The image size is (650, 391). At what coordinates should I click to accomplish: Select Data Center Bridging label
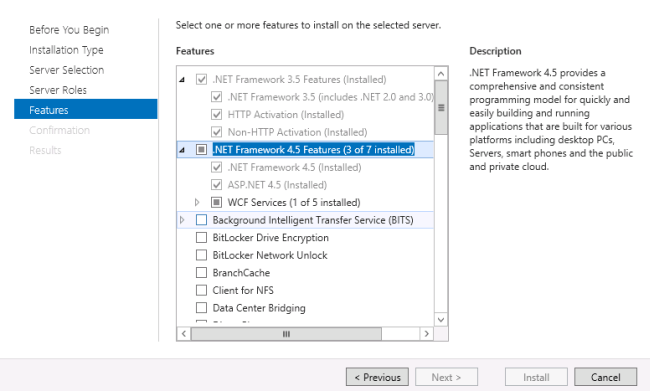(259, 308)
